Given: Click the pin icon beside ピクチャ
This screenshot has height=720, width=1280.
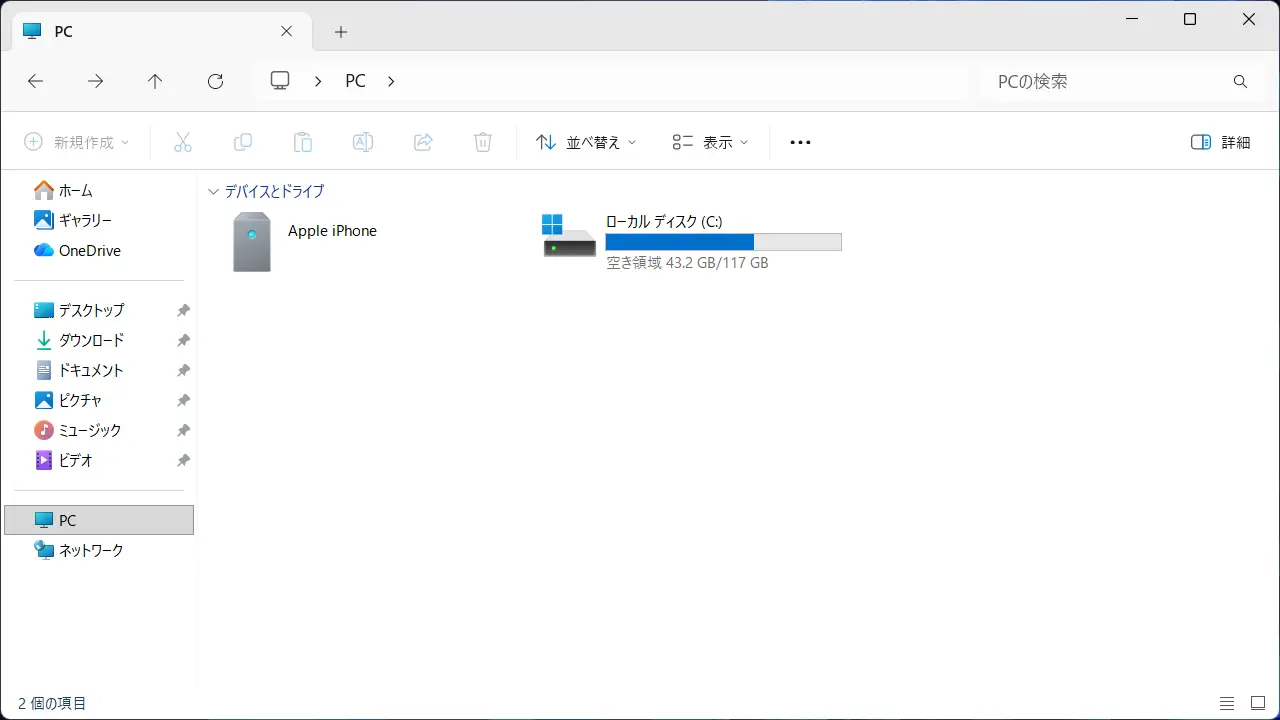Looking at the screenshot, I should [183, 401].
